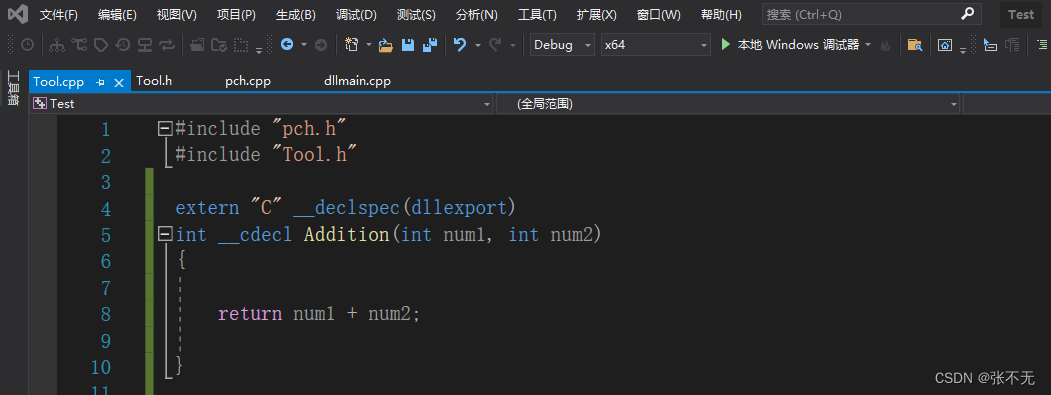Open the Debug configuration dropdown
The height and width of the screenshot is (395, 1051).
(562, 45)
